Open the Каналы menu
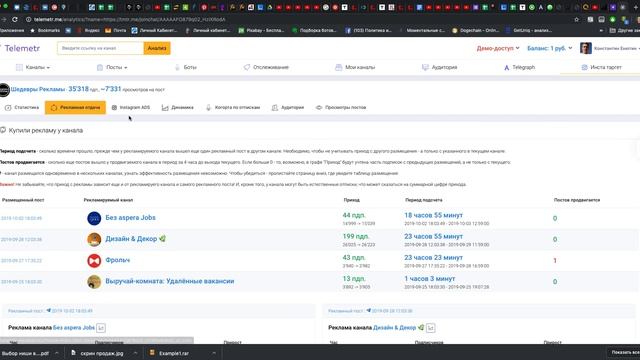The width and height of the screenshot is (640, 360). tap(33, 67)
